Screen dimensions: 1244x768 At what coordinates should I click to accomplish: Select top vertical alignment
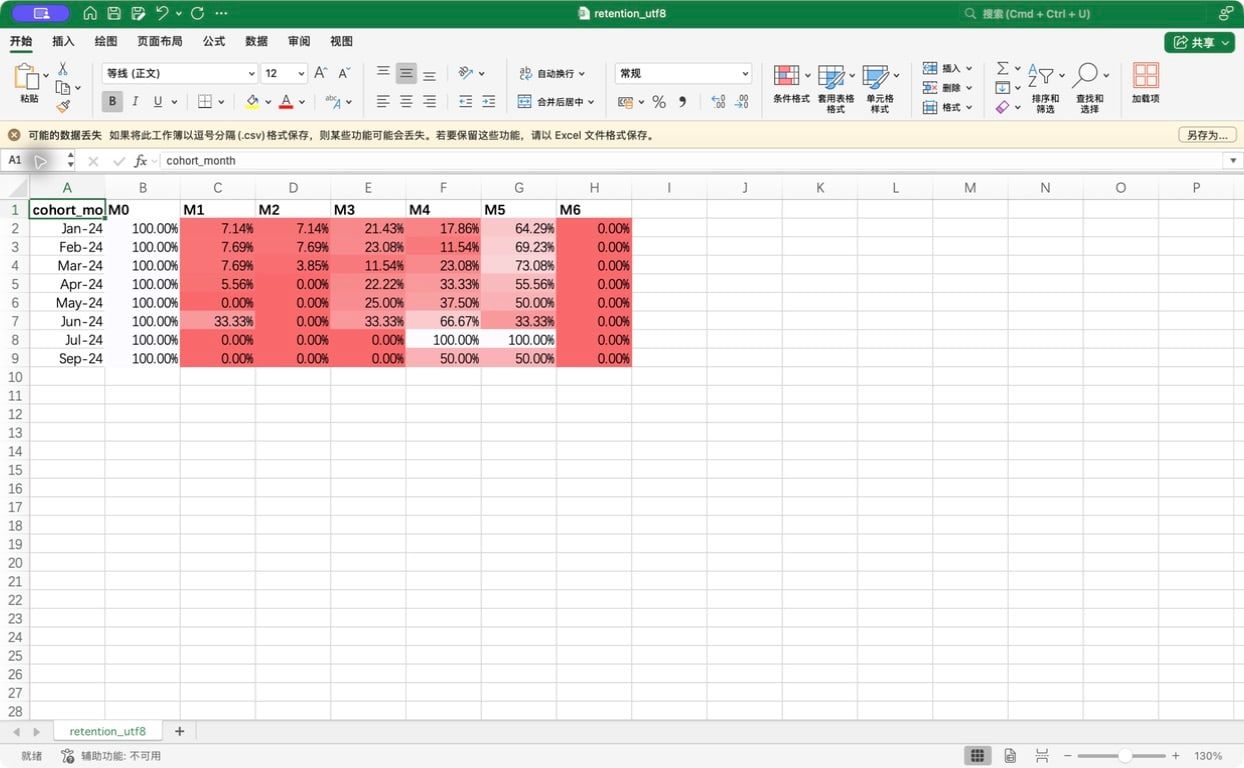coord(383,73)
